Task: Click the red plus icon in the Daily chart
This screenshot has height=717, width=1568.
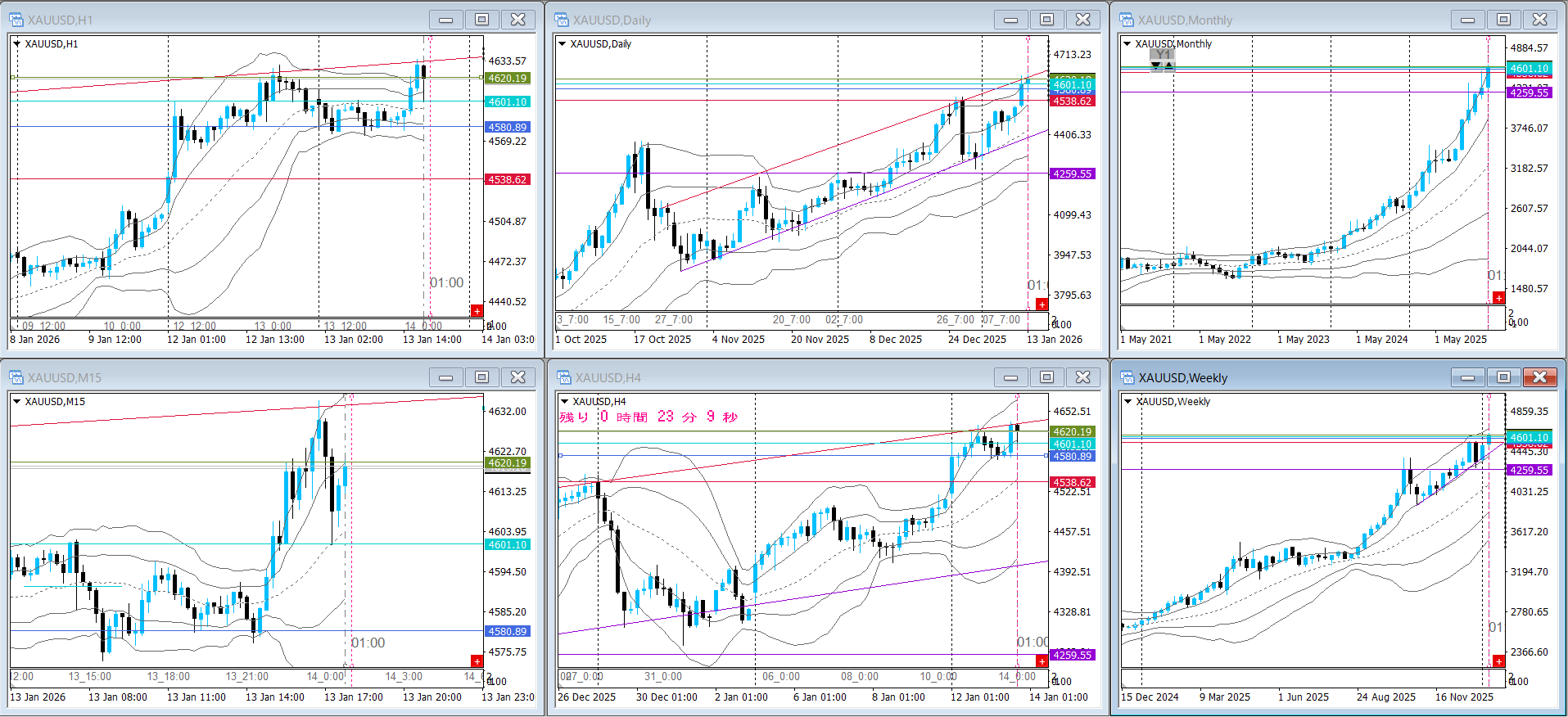Action: click(x=1042, y=304)
